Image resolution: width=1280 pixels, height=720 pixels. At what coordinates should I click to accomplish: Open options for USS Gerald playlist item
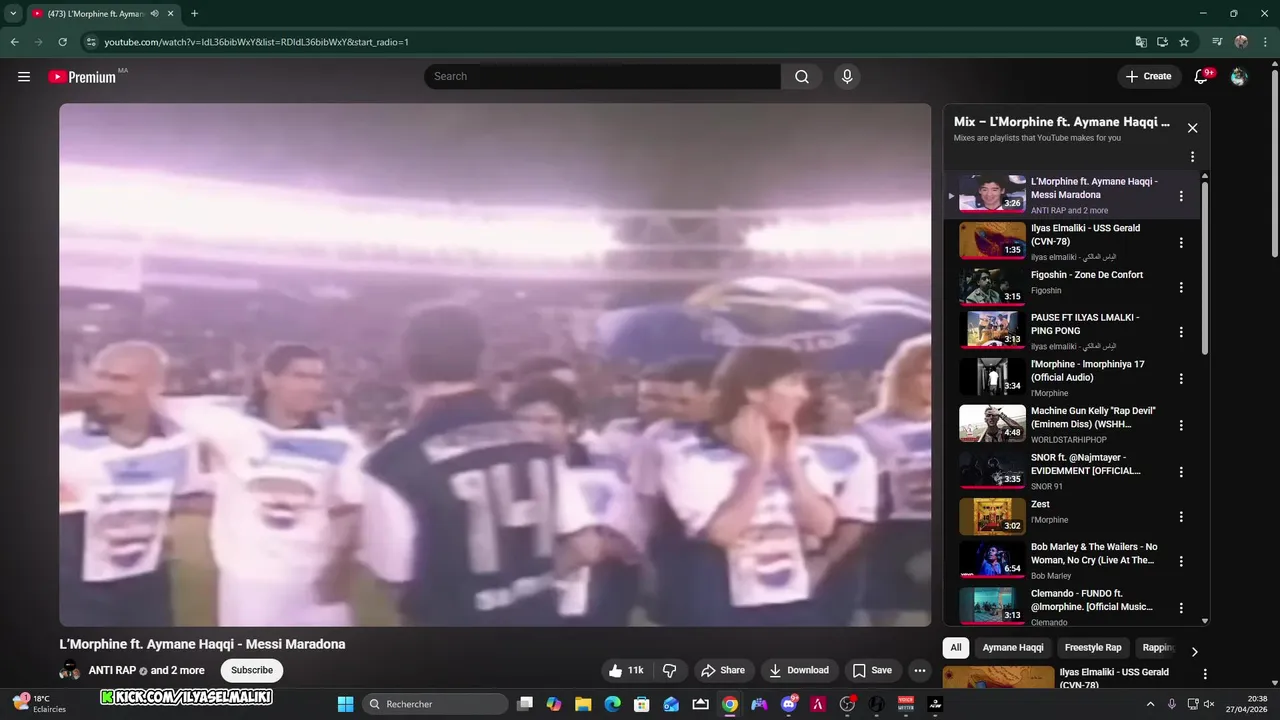(1181, 242)
